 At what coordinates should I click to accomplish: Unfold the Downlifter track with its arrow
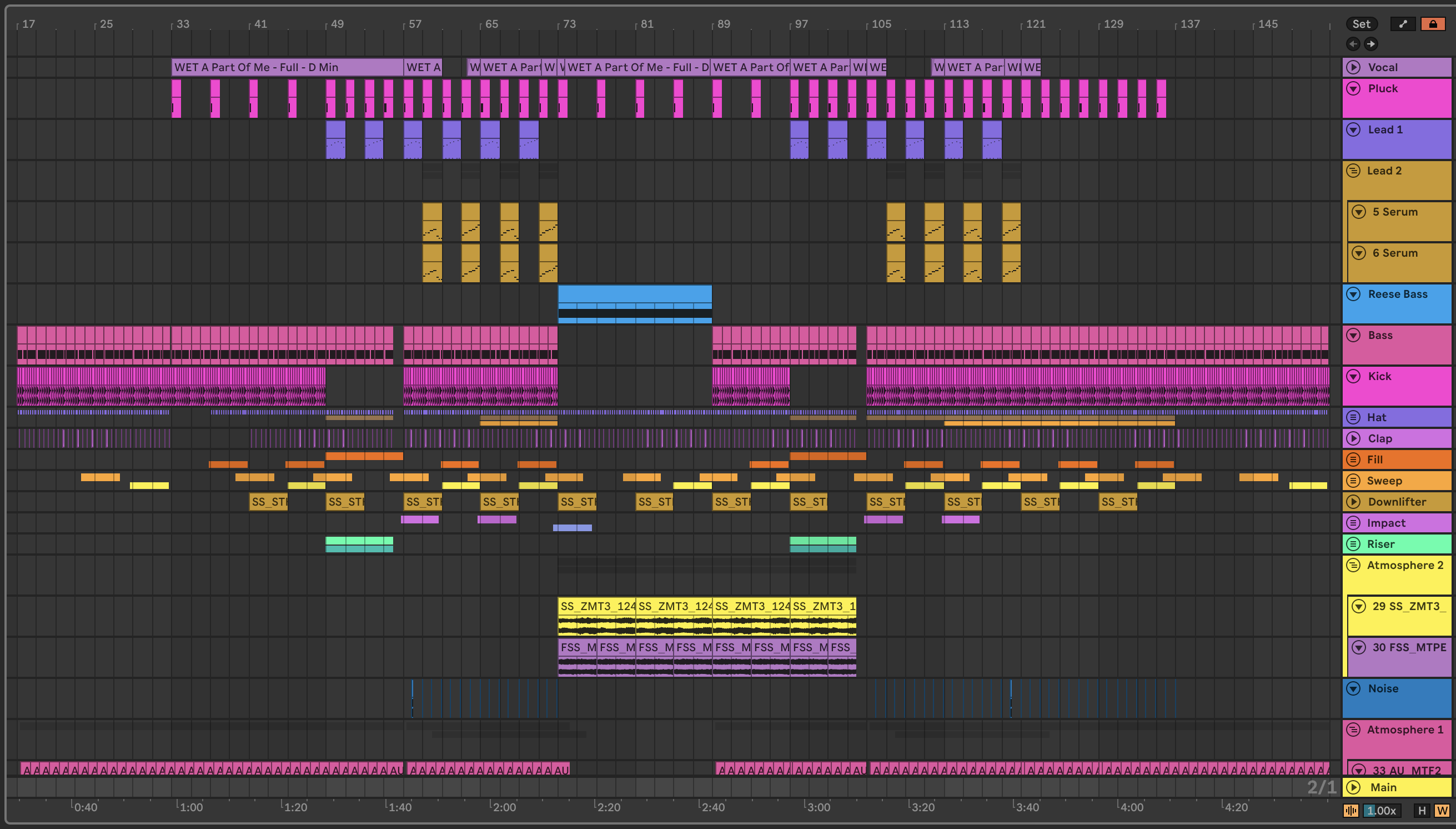coord(1354,502)
